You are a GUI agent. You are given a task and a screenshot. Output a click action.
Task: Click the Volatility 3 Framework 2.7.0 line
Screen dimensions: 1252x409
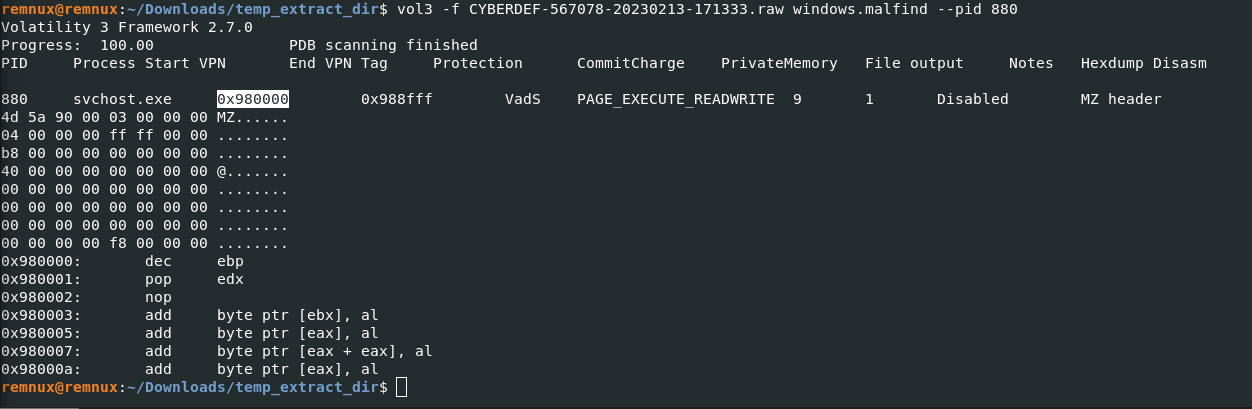(x=127, y=27)
